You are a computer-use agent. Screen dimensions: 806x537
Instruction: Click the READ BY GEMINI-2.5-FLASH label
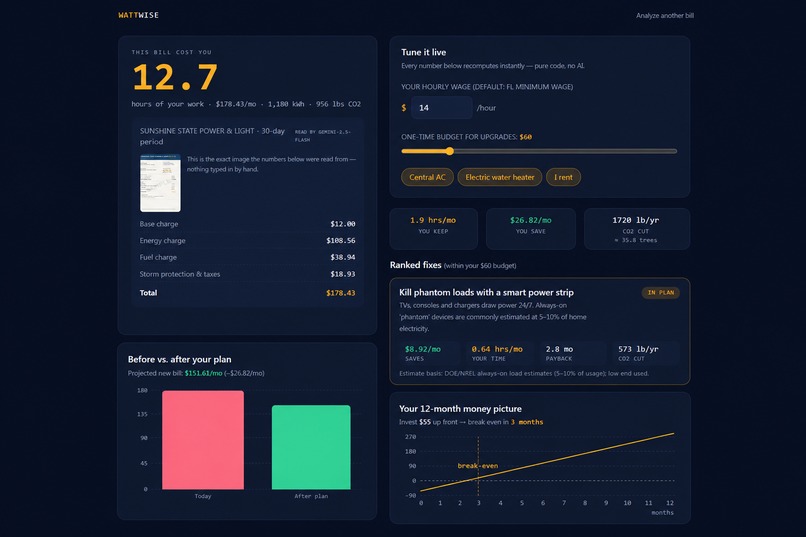(x=323, y=136)
